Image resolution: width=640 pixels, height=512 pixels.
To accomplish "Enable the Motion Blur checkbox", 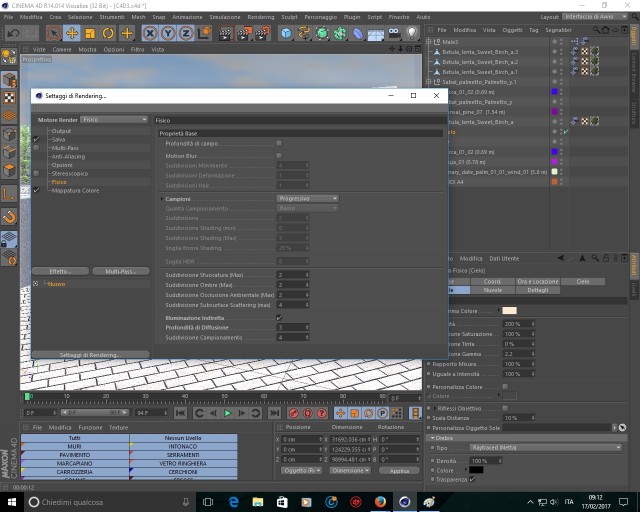I will point(279,156).
